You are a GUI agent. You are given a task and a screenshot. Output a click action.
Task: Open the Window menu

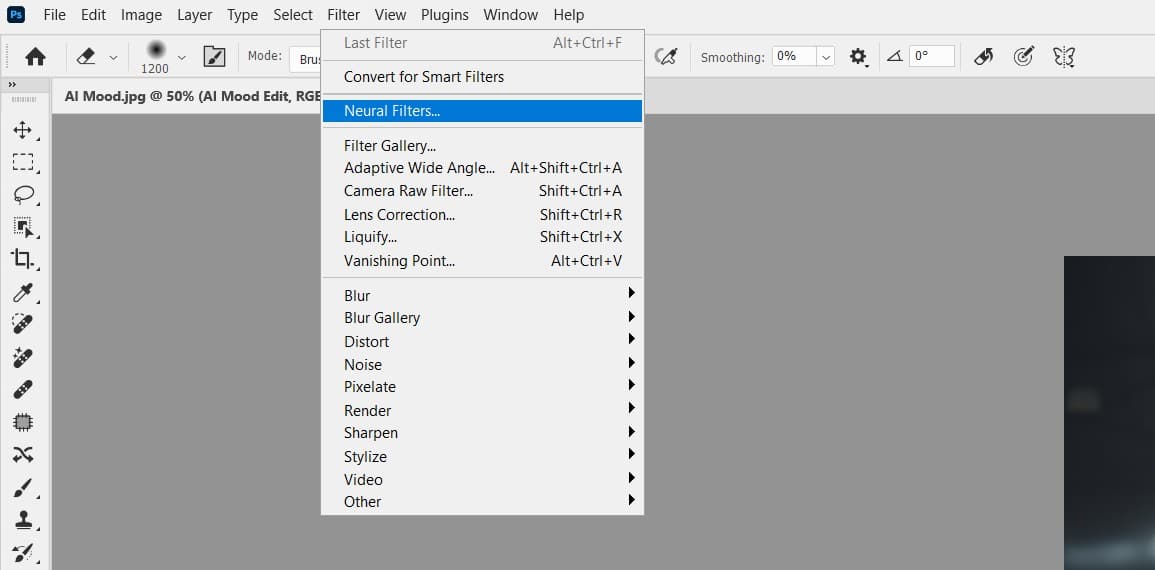click(510, 15)
